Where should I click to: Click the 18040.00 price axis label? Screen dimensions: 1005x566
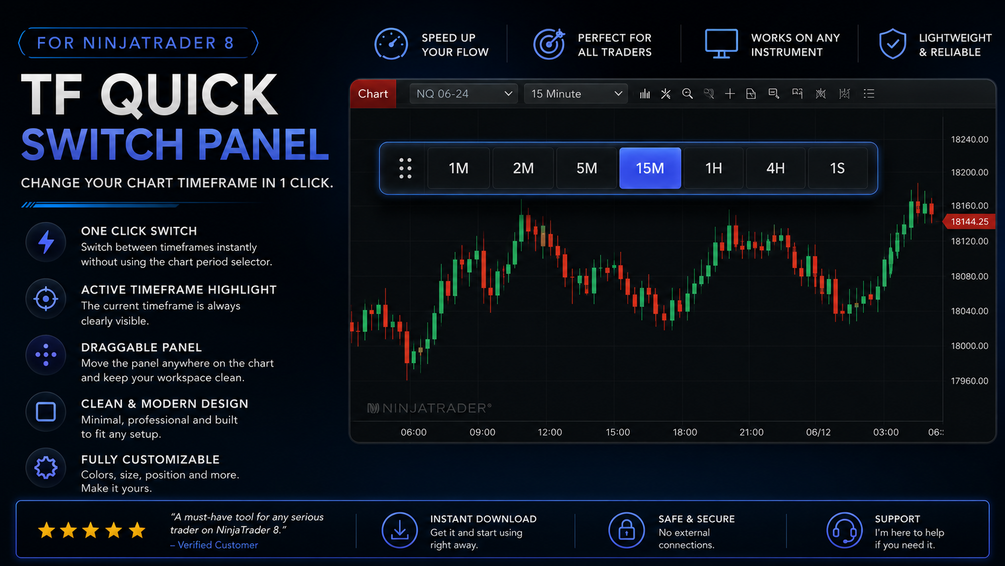click(x=969, y=311)
